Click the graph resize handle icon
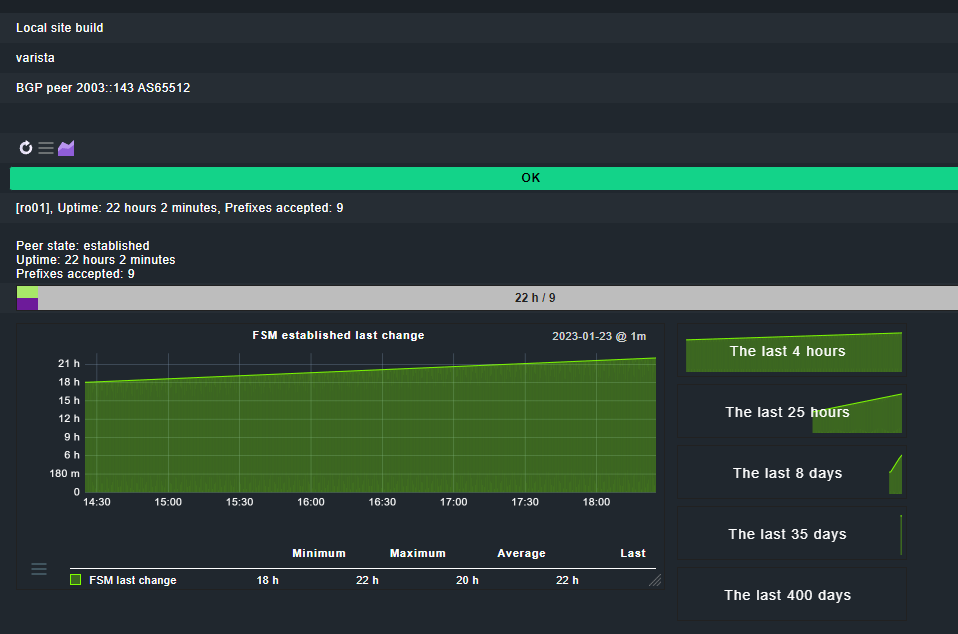The width and height of the screenshot is (958, 634). [655, 580]
